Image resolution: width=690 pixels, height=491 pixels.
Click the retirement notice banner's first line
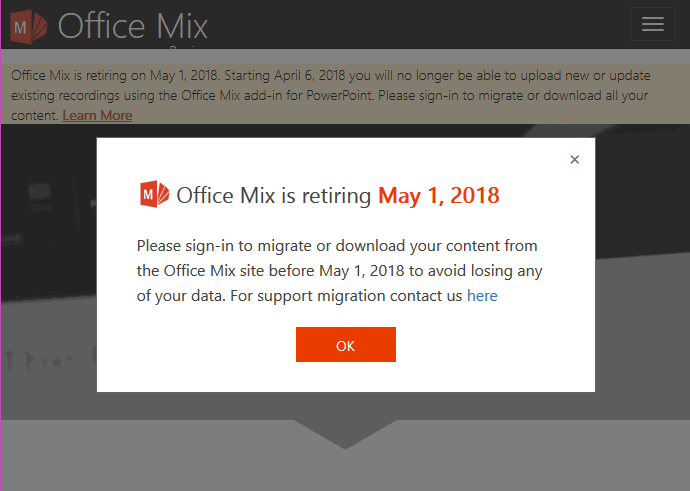[330, 75]
